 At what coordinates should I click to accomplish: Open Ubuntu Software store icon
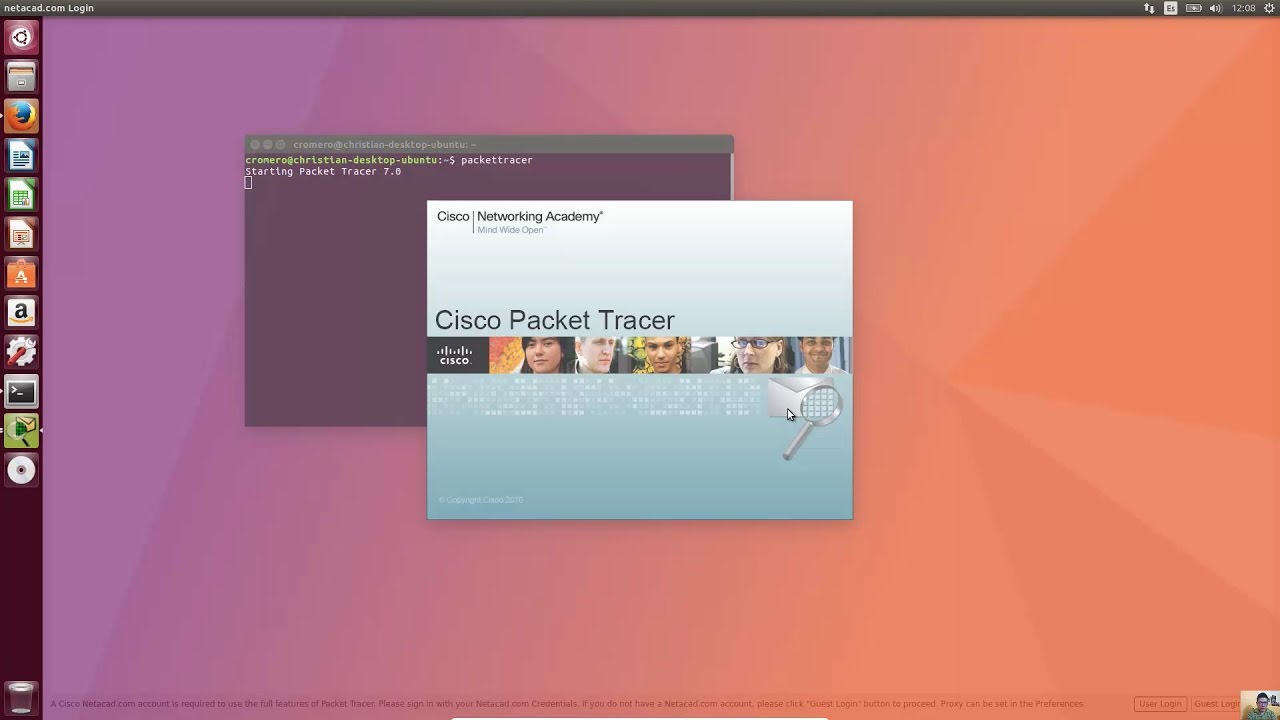21,273
